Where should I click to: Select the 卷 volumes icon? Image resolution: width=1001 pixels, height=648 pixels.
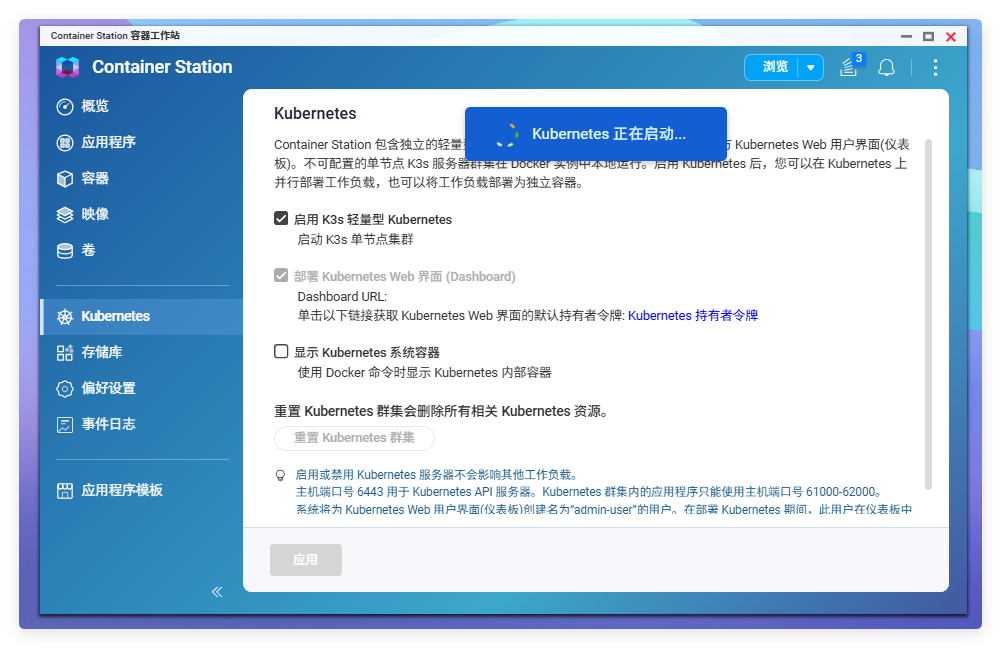[65, 250]
